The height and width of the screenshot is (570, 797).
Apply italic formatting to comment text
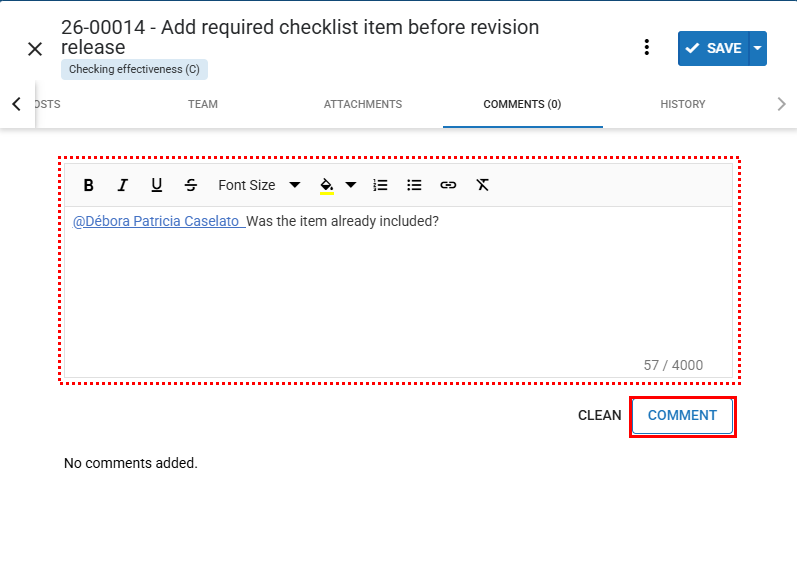[123, 185]
